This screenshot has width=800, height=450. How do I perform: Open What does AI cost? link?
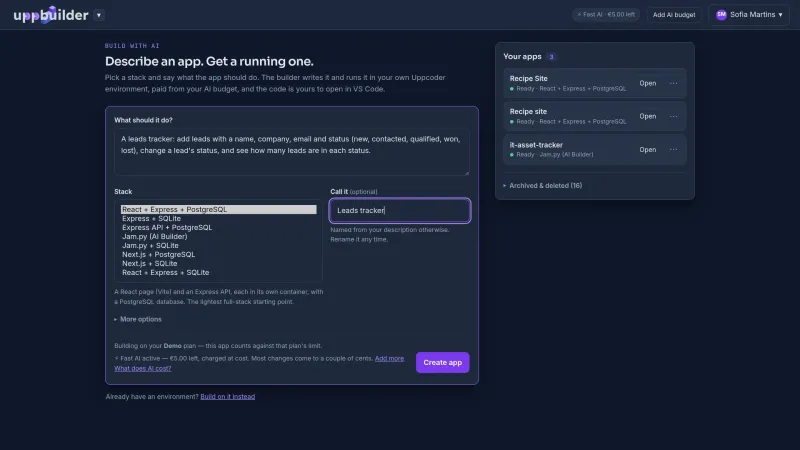pos(143,368)
